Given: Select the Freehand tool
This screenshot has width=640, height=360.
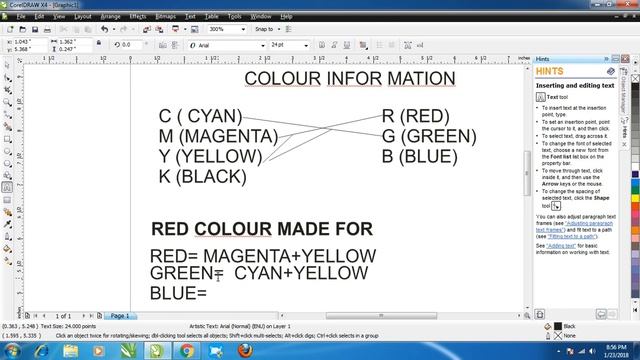Looking at the screenshot, I should point(7,114).
